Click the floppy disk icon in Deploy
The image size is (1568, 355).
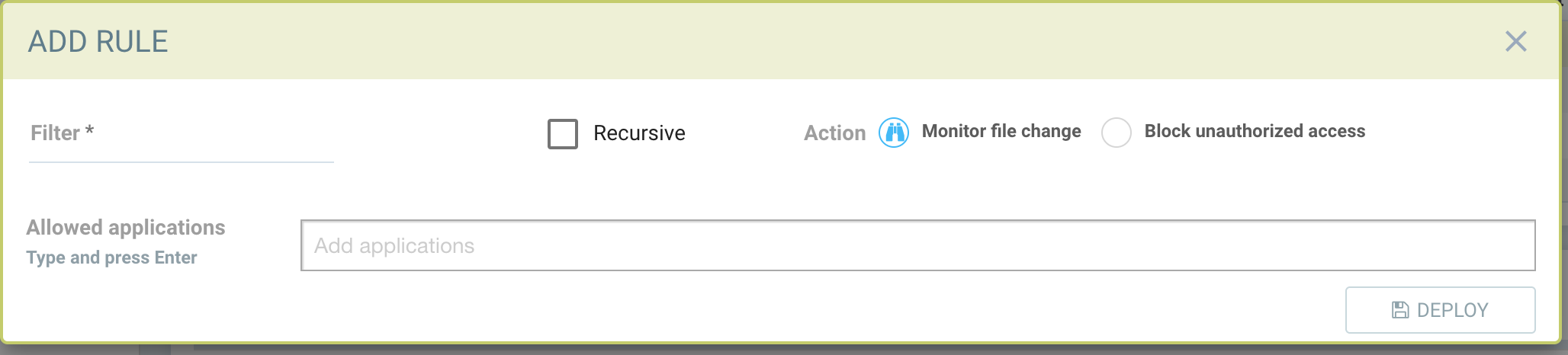[1400, 310]
